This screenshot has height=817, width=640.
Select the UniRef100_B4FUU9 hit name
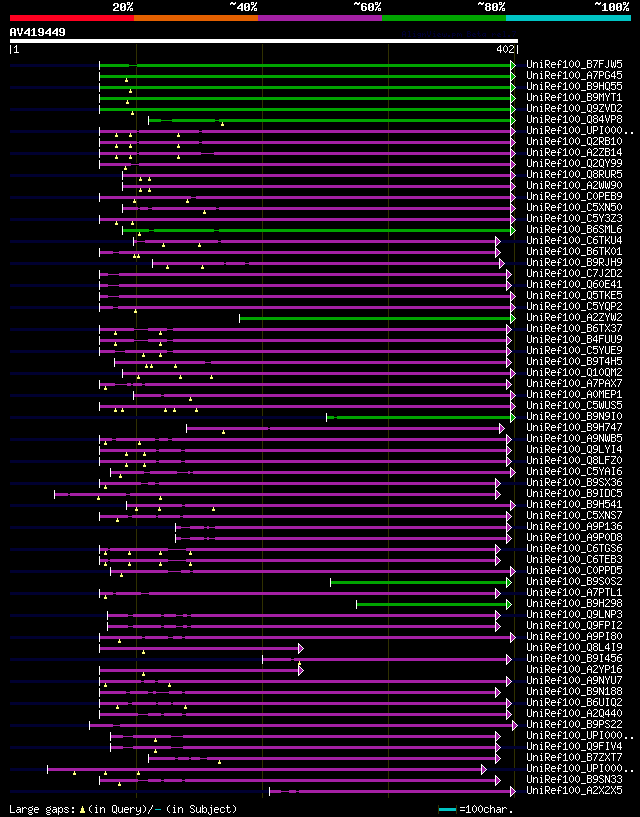(x=574, y=340)
